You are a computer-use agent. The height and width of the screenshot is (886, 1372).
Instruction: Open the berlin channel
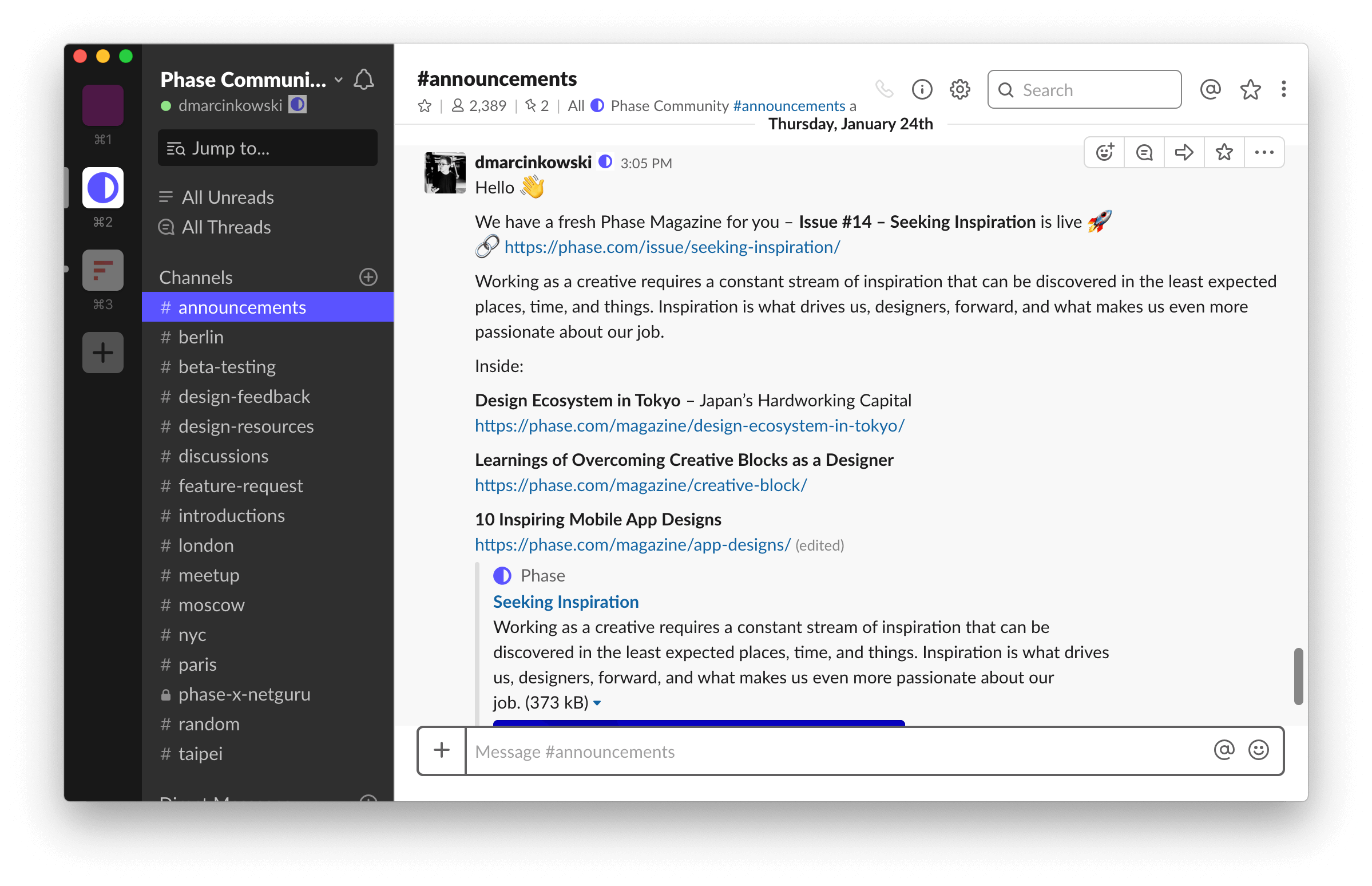pos(267,337)
